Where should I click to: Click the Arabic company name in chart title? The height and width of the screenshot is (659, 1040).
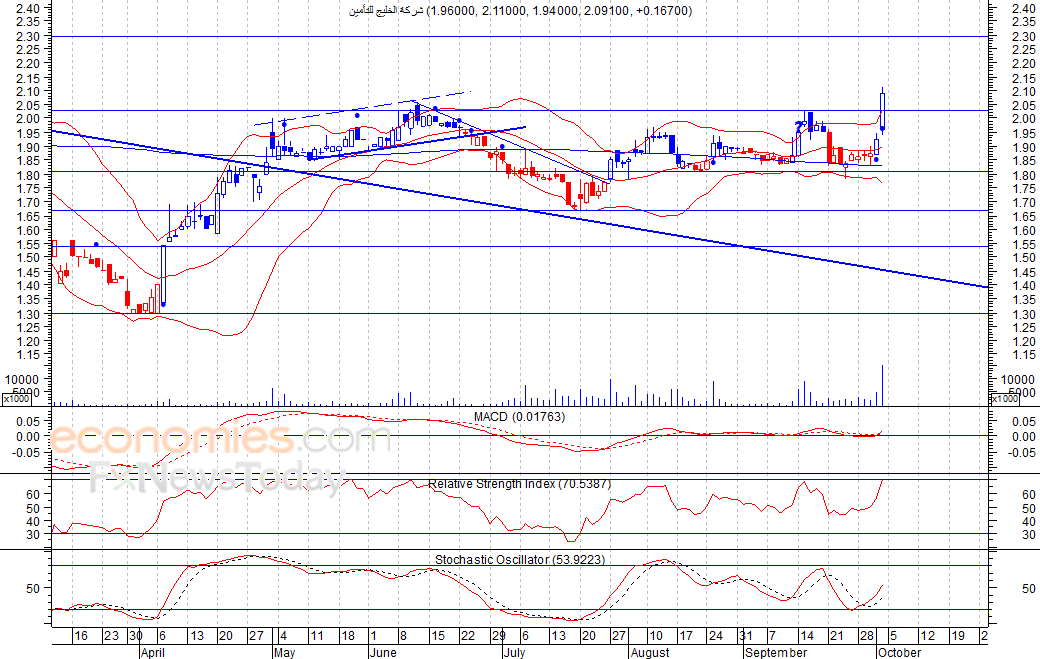click(385, 11)
